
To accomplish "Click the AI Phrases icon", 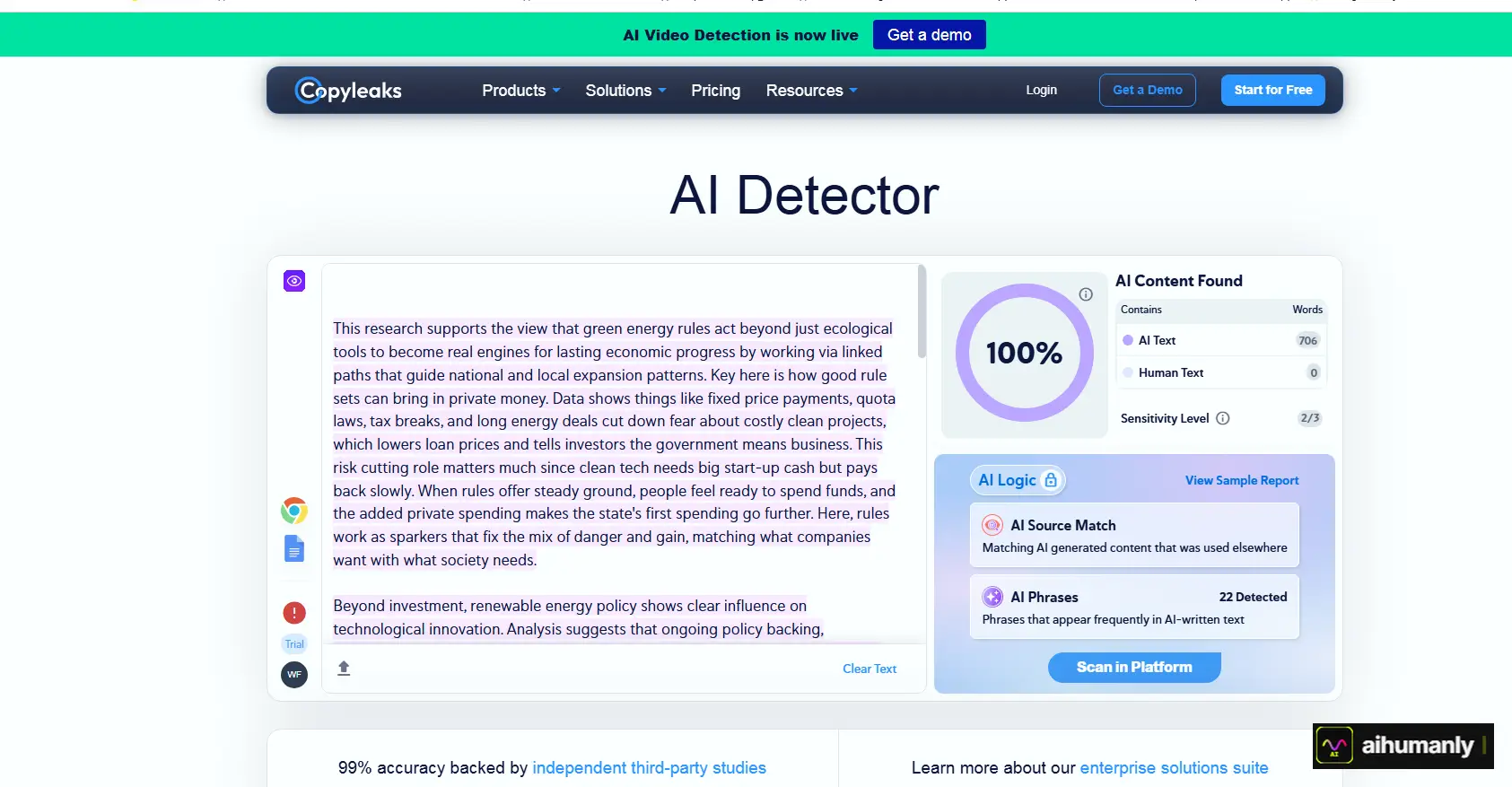I will click(x=992, y=597).
